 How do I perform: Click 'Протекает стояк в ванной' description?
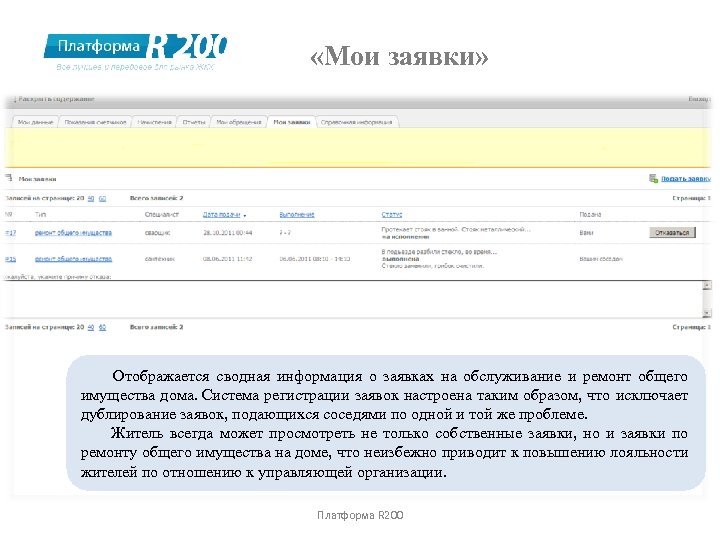point(456,229)
